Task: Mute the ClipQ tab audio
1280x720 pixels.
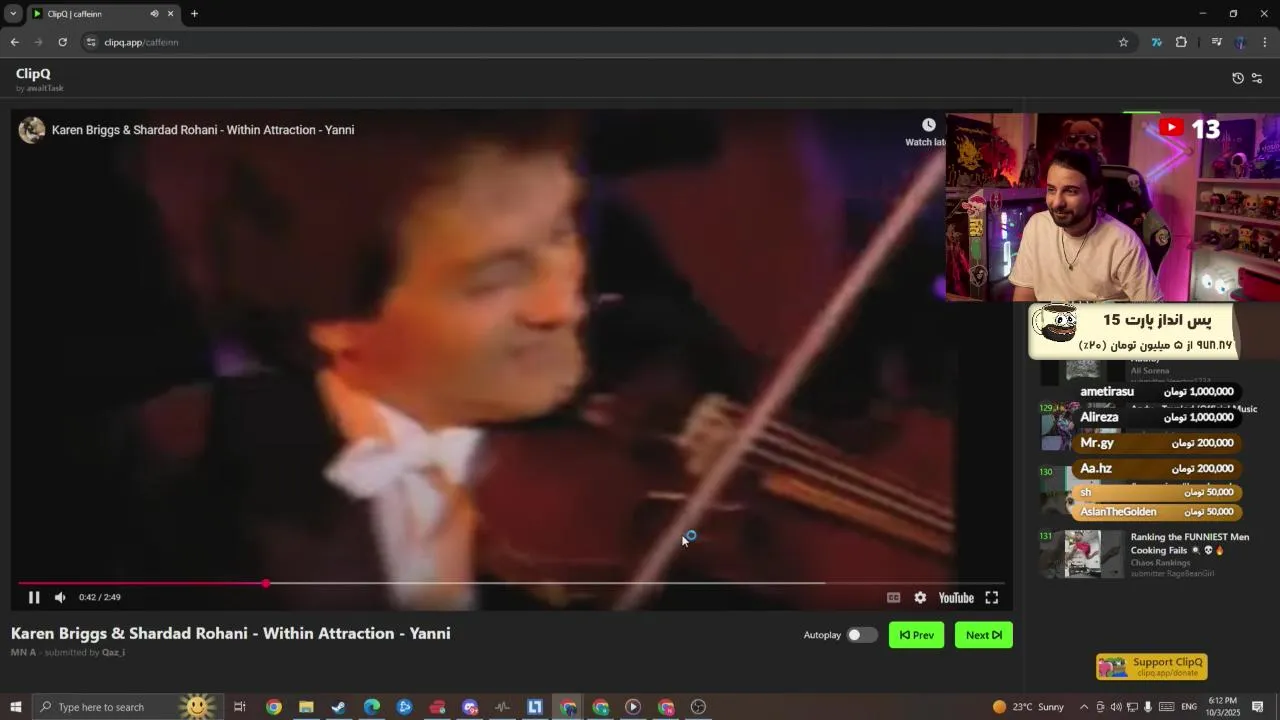Action: click(154, 14)
